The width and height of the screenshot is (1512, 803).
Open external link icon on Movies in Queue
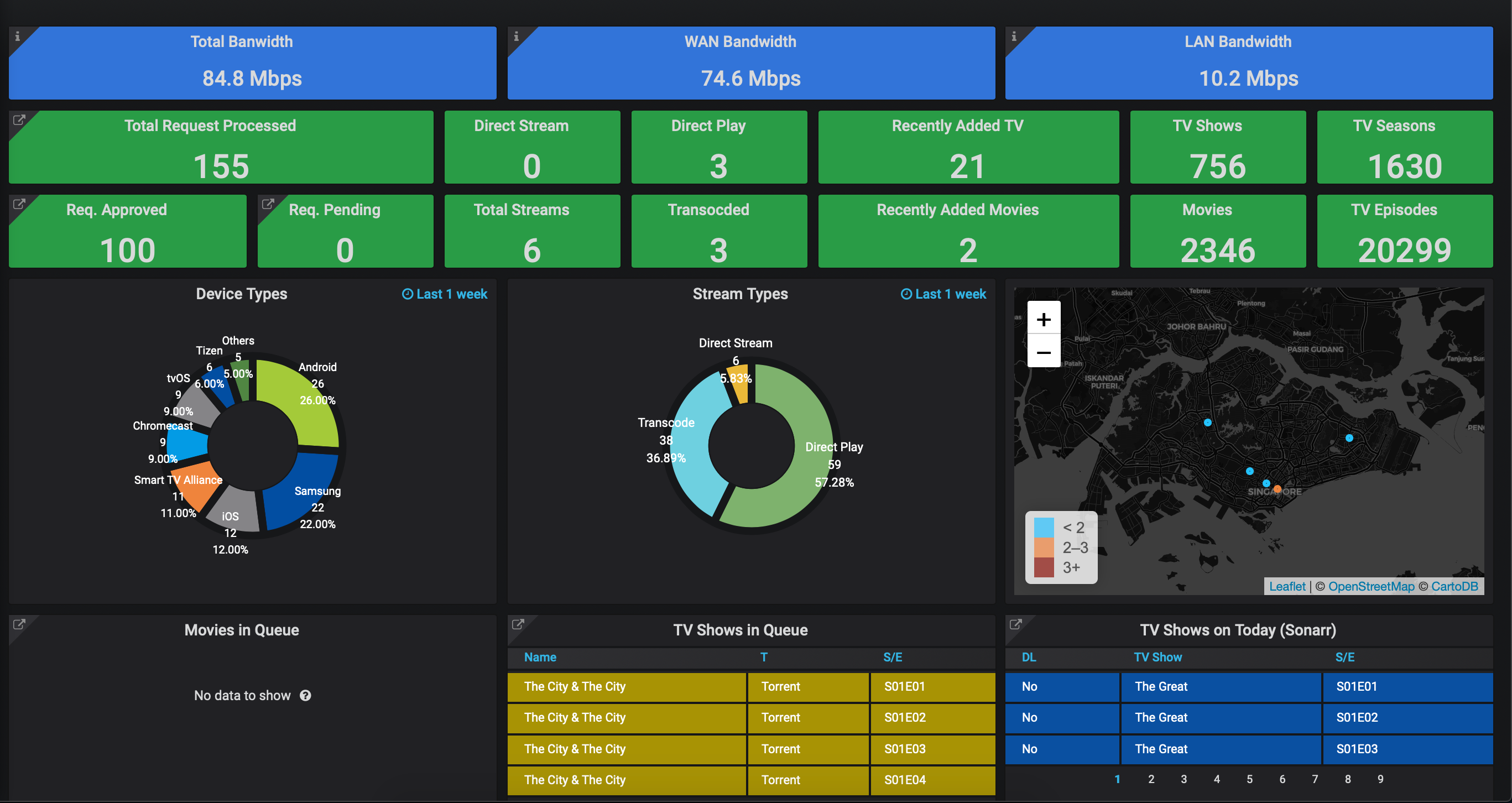point(19,624)
